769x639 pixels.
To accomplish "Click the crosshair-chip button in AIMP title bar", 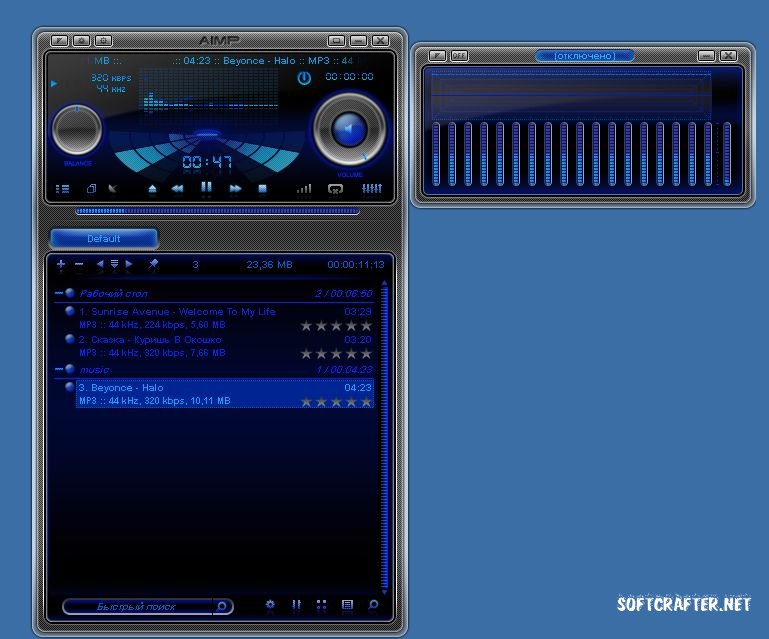I will click(x=103, y=41).
